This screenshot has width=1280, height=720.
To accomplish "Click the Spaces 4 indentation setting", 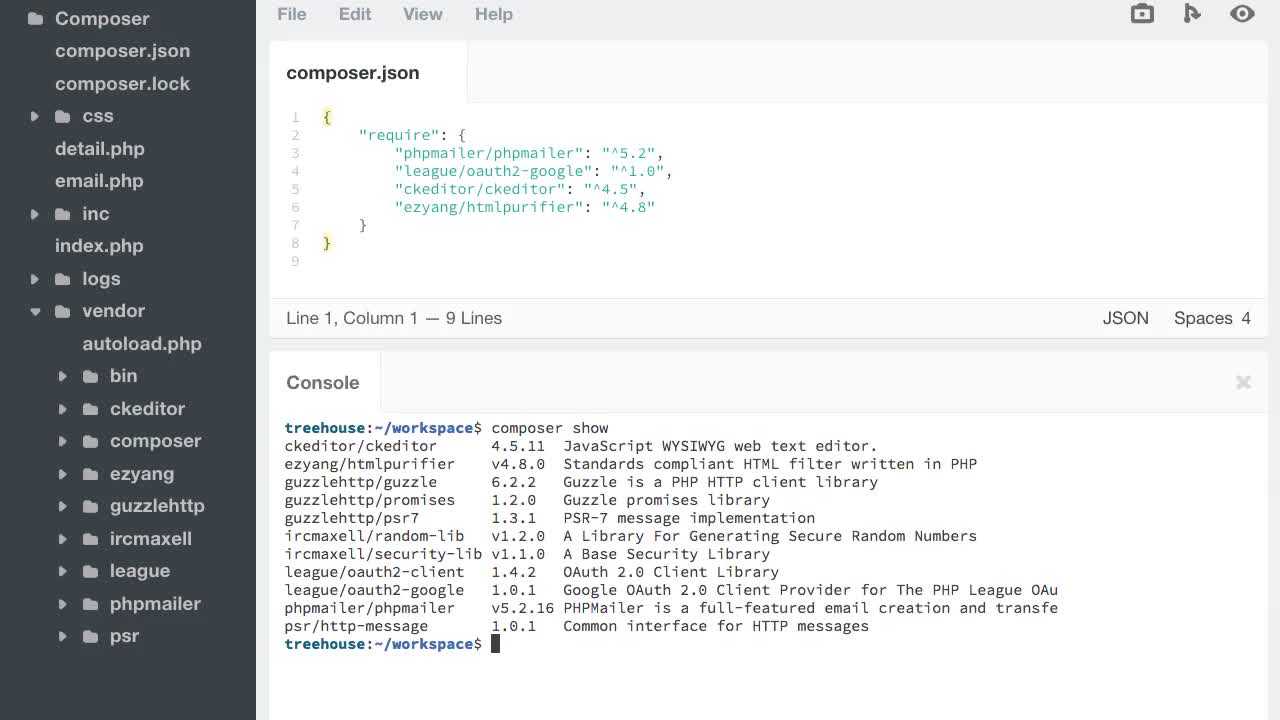I will 1212,318.
